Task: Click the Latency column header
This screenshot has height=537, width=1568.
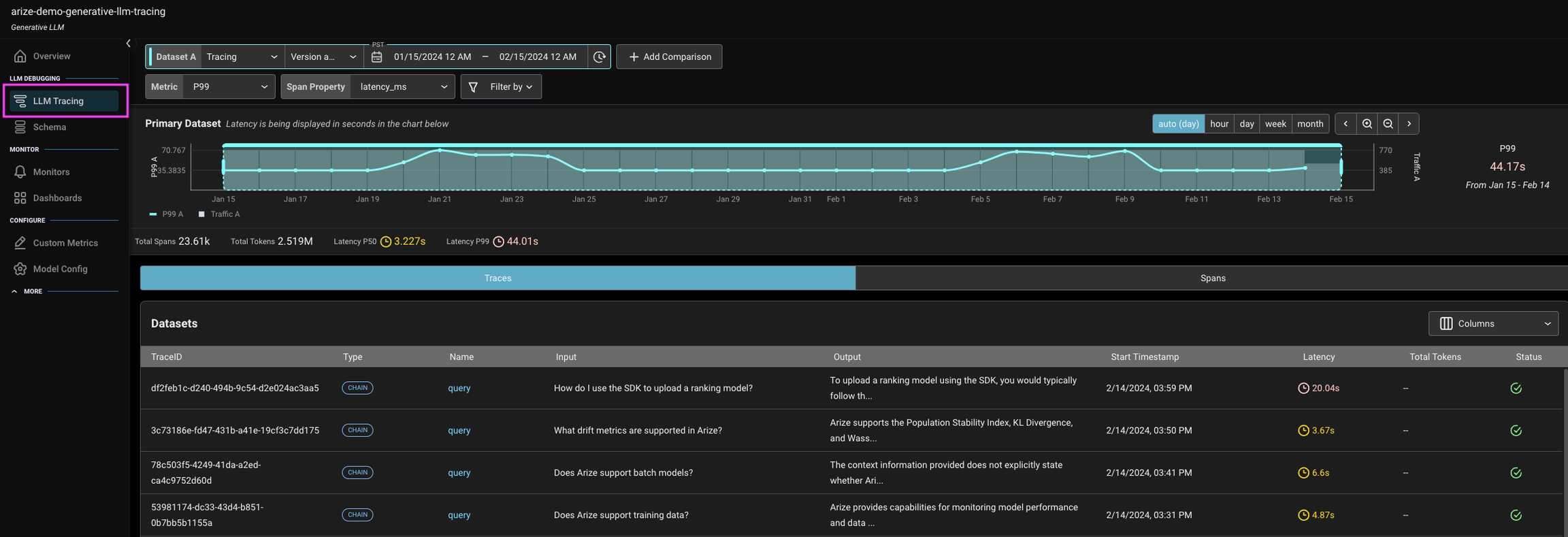Action: point(1318,357)
